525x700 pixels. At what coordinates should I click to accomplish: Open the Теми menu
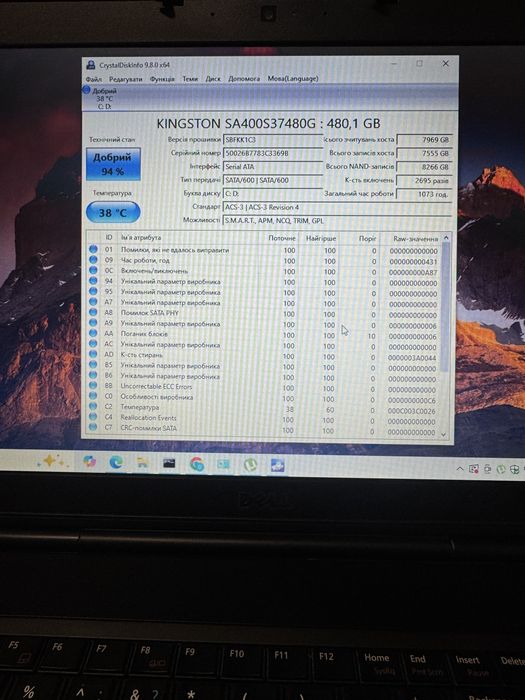tap(190, 79)
